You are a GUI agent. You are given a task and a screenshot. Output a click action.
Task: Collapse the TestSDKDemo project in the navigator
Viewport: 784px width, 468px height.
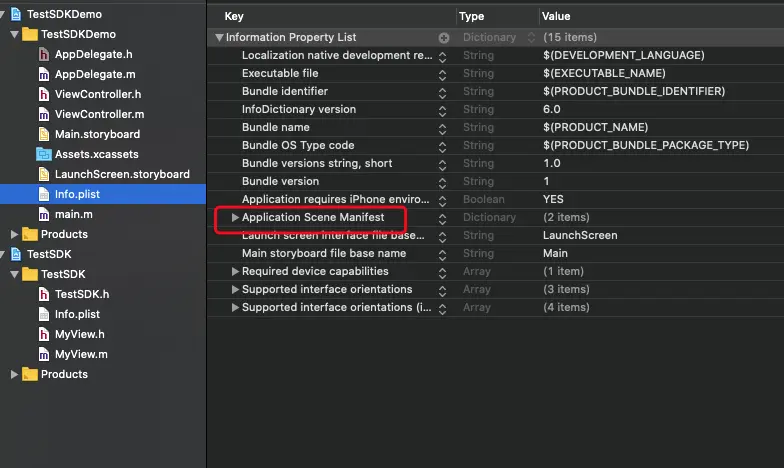point(4,14)
